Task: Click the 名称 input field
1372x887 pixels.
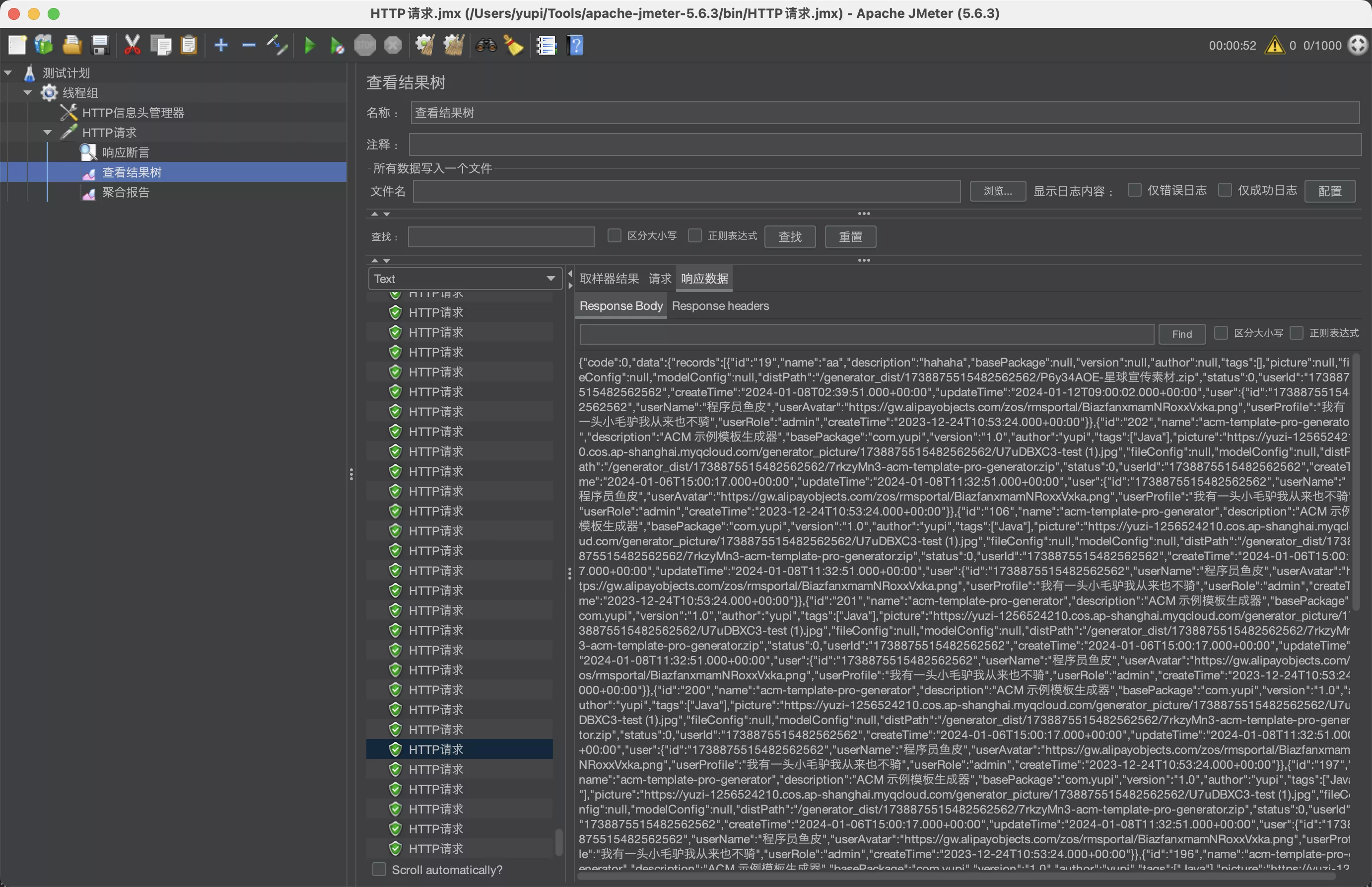Action: click(x=885, y=113)
